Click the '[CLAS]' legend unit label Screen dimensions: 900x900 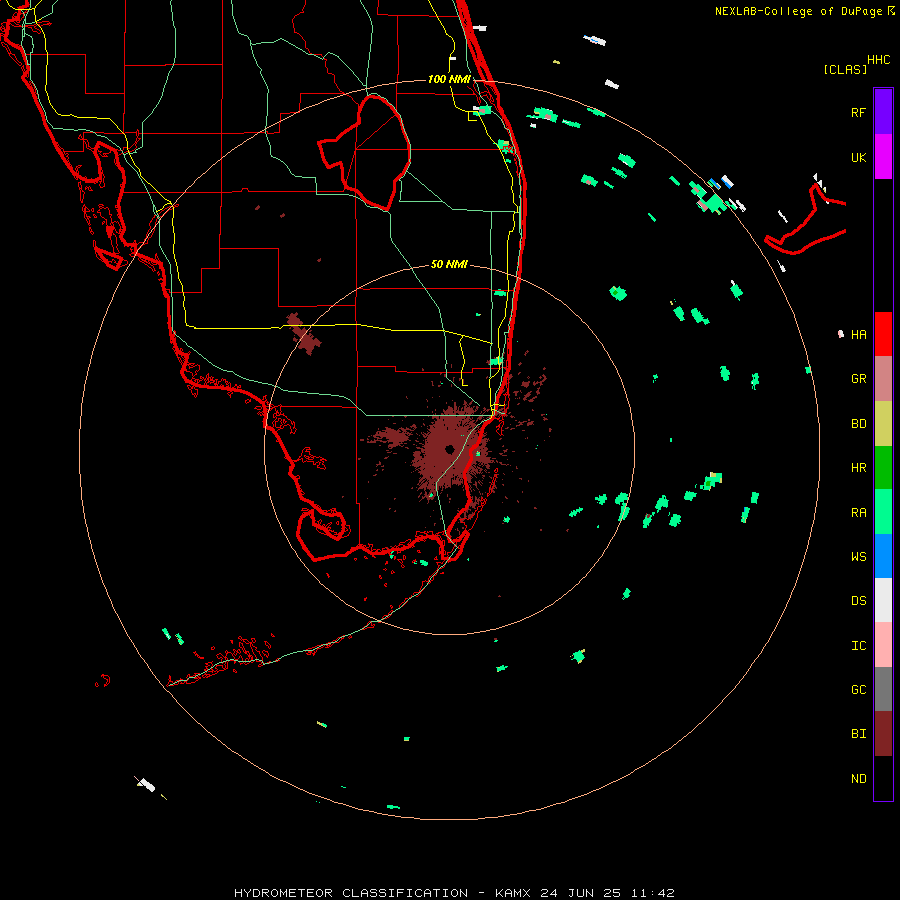845,69
